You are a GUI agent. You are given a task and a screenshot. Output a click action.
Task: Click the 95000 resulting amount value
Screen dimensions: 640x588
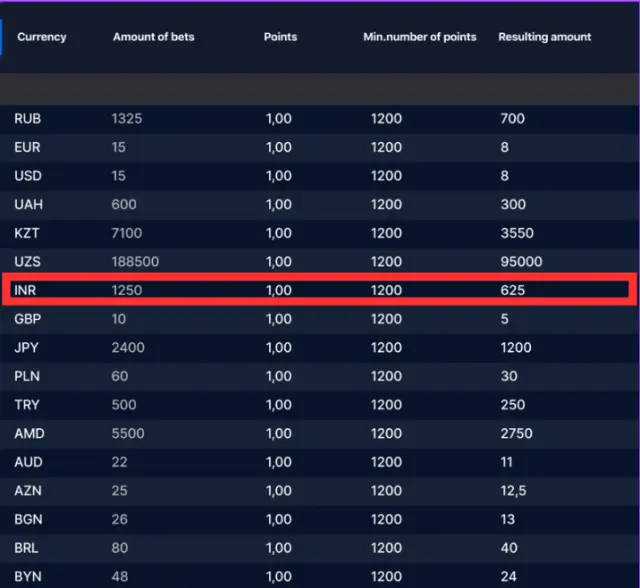click(x=520, y=262)
